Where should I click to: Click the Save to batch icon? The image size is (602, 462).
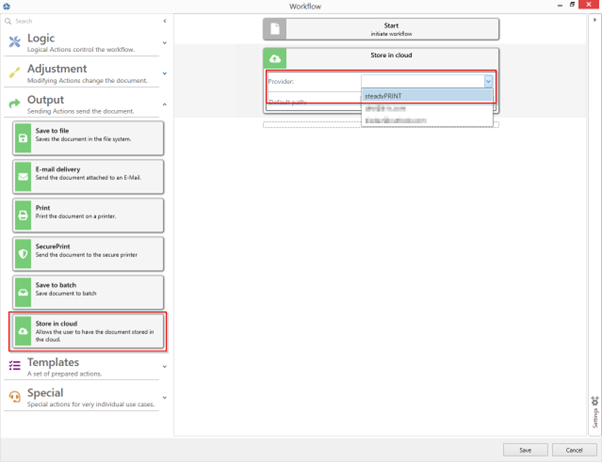pos(23,292)
